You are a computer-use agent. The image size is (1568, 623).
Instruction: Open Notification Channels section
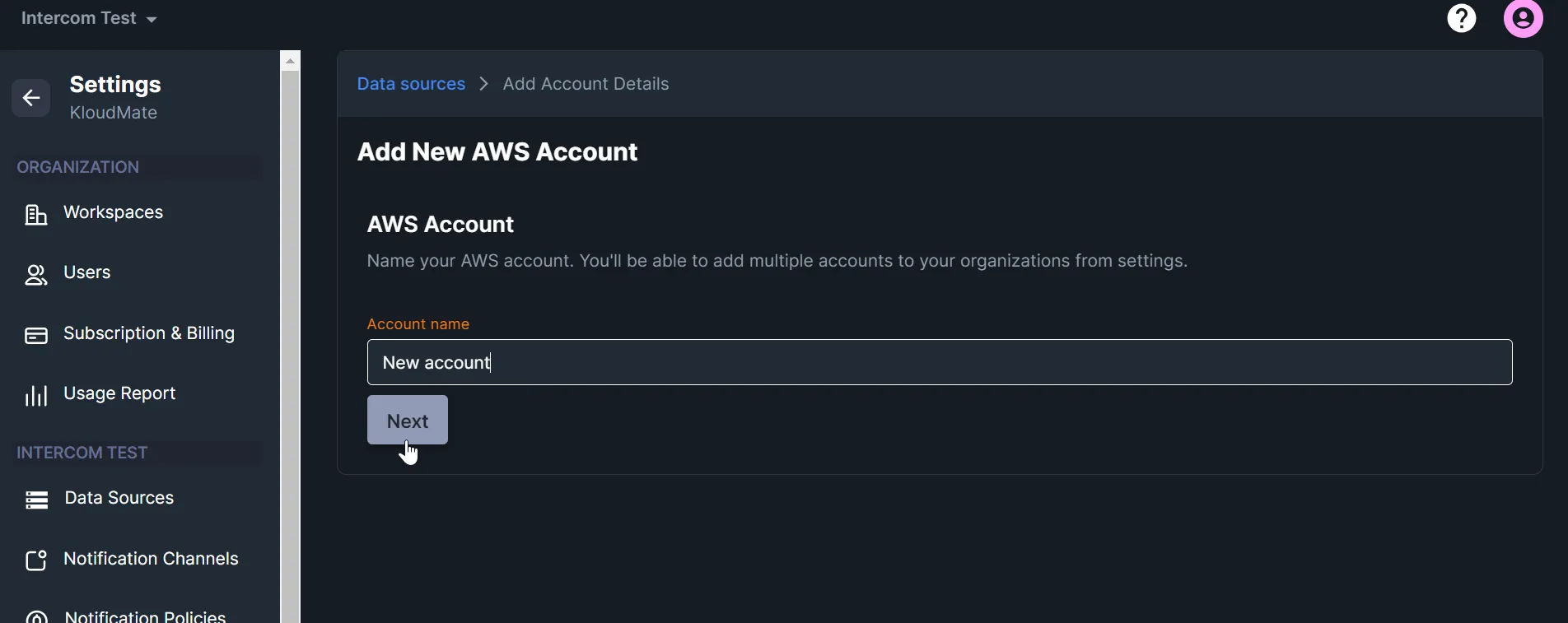pyautogui.click(x=151, y=559)
